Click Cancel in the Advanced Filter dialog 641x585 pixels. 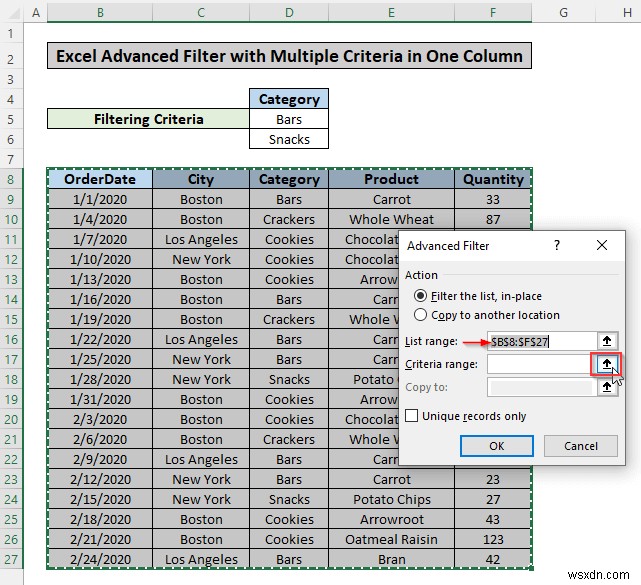click(580, 446)
